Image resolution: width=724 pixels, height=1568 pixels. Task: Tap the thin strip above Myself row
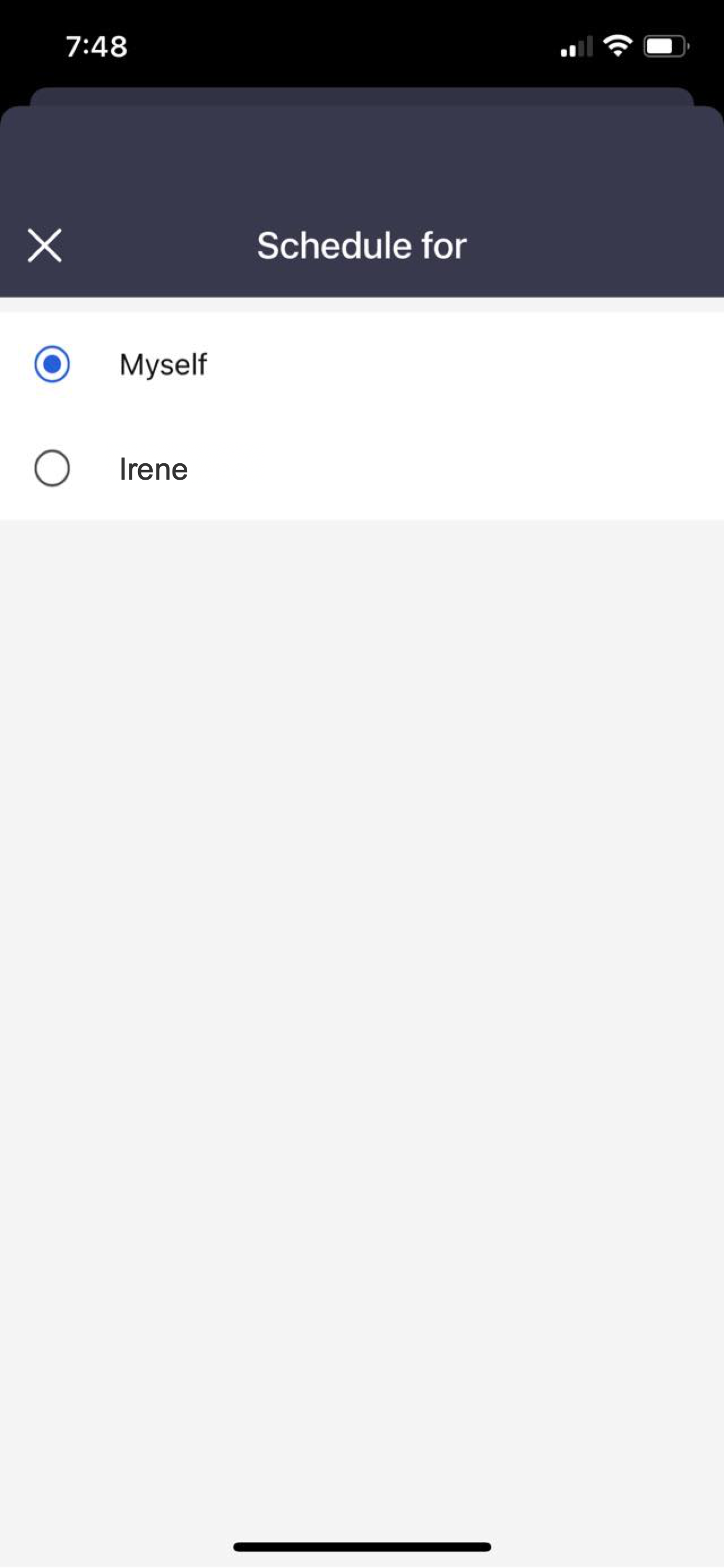point(361,305)
